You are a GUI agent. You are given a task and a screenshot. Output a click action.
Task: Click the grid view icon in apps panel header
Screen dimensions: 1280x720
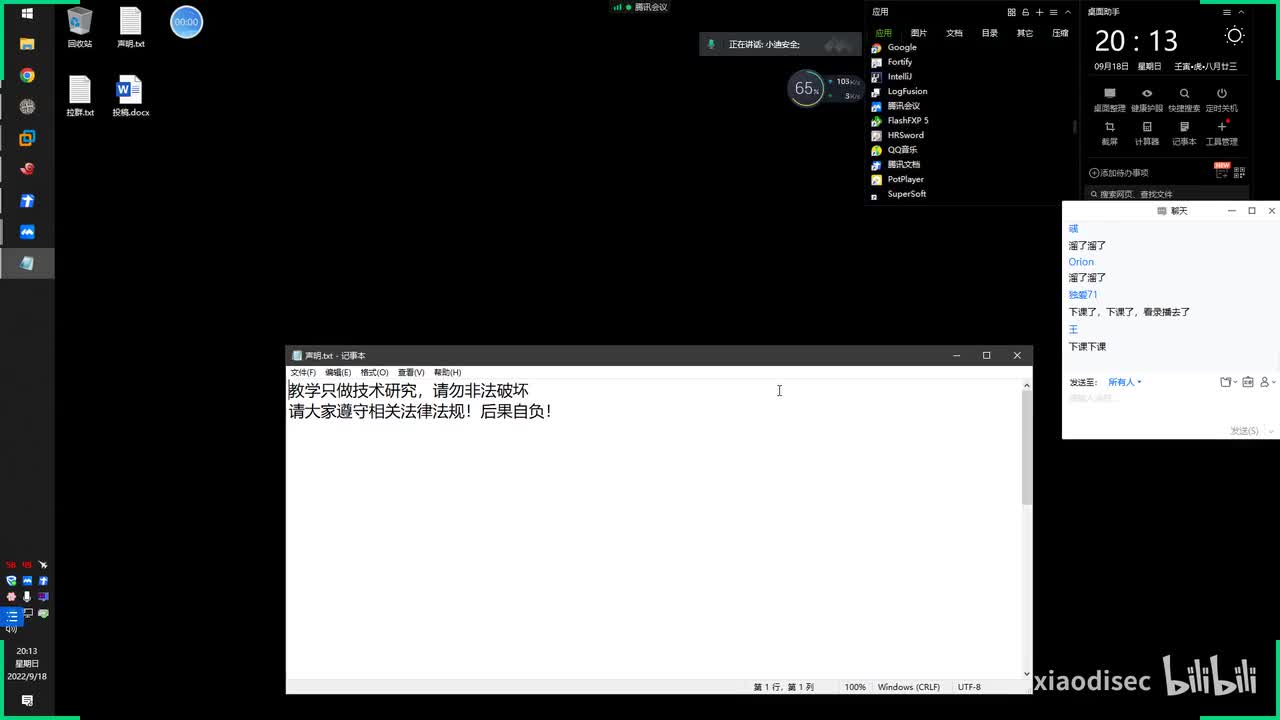pos(1011,12)
